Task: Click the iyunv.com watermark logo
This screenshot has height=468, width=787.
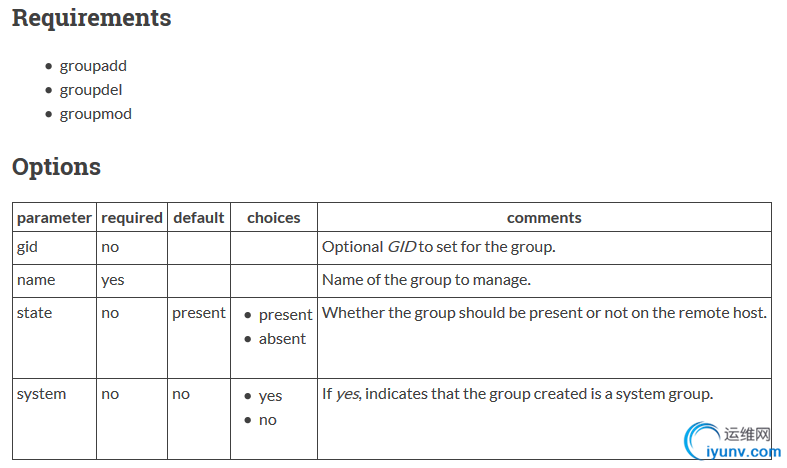Action: pos(732,440)
